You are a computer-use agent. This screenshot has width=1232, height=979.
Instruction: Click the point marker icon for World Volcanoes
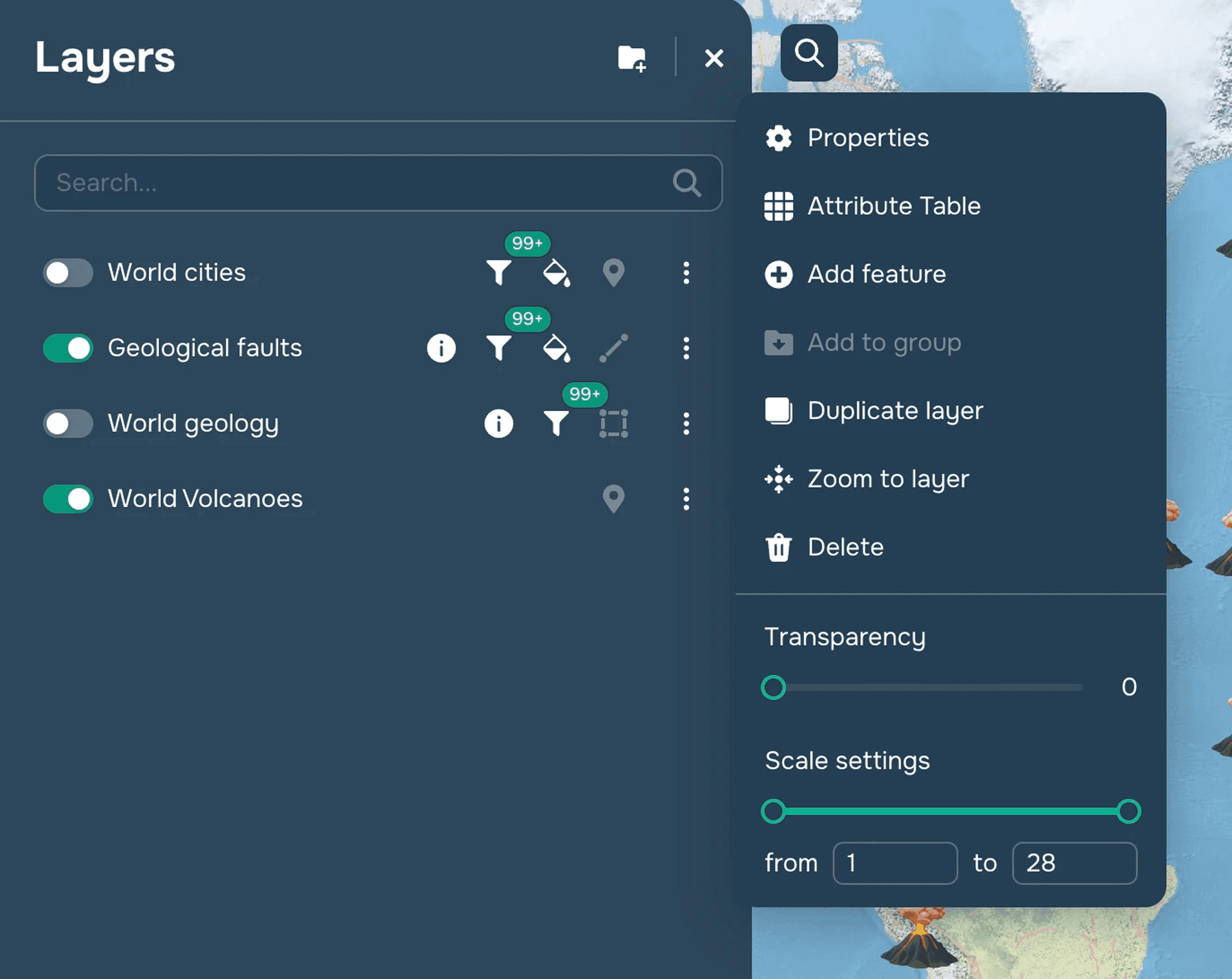pos(613,499)
